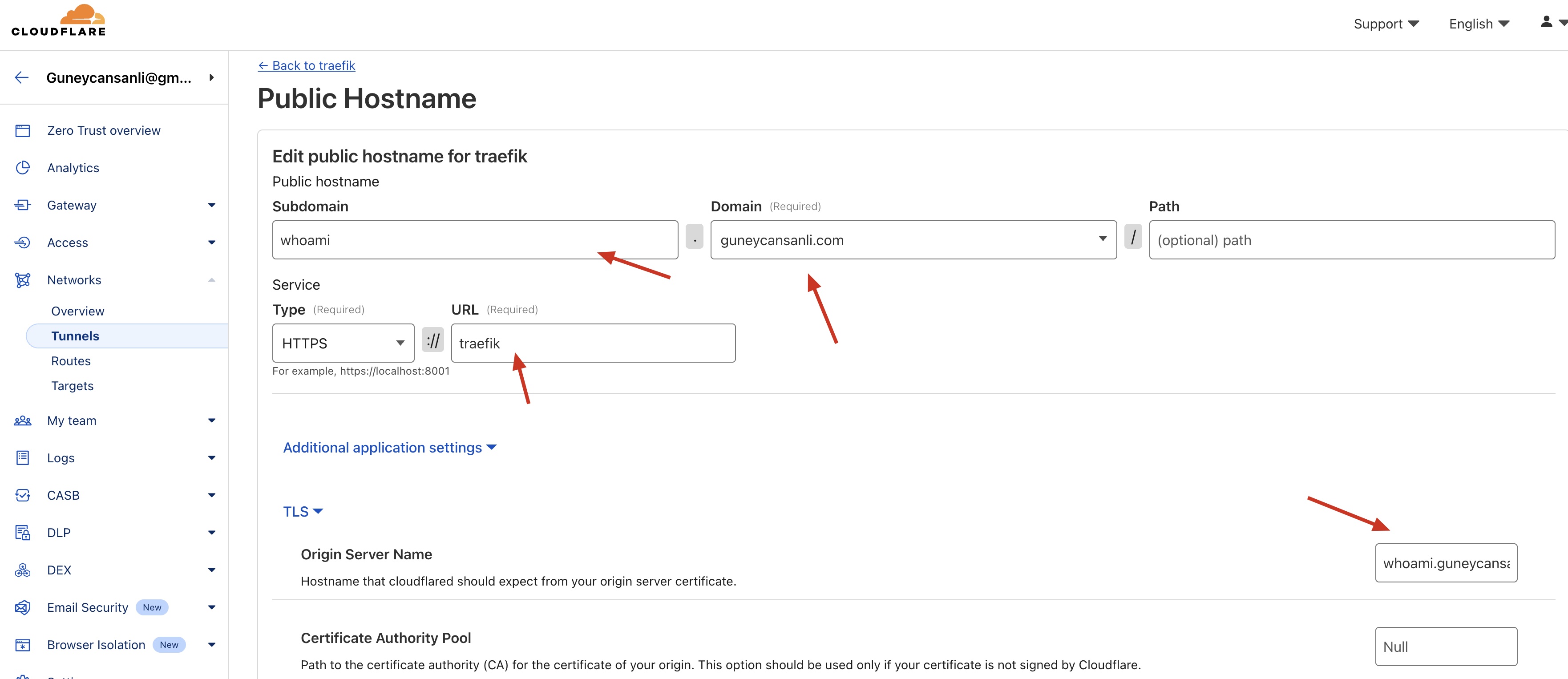Image resolution: width=1568 pixels, height=679 pixels.
Task: Click the example text https://localhost:8001
Action: pyautogui.click(x=394, y=371)
